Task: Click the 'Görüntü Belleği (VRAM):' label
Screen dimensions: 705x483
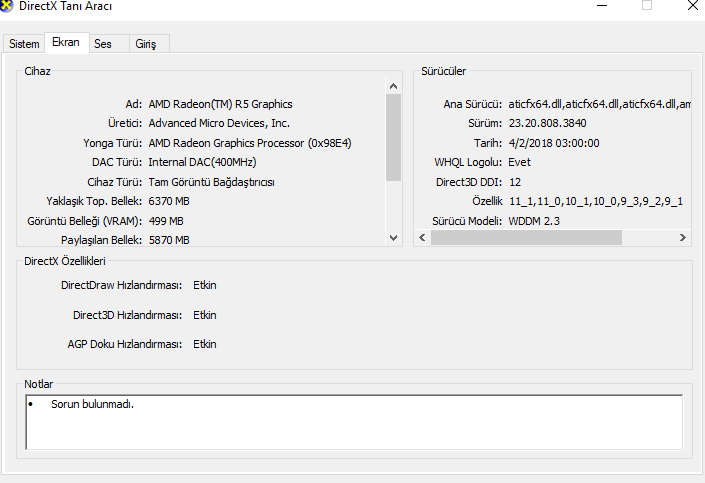Action: pos(85,221)
